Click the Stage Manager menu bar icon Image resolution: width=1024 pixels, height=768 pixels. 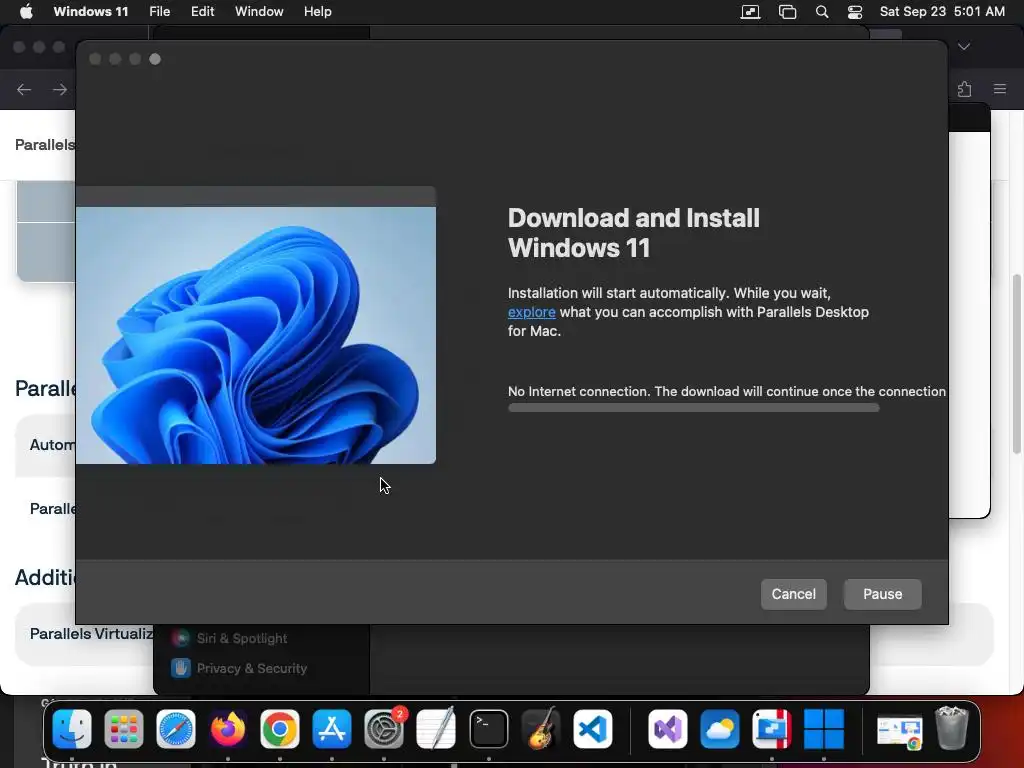pyautogui.click(x=788, y=12)
